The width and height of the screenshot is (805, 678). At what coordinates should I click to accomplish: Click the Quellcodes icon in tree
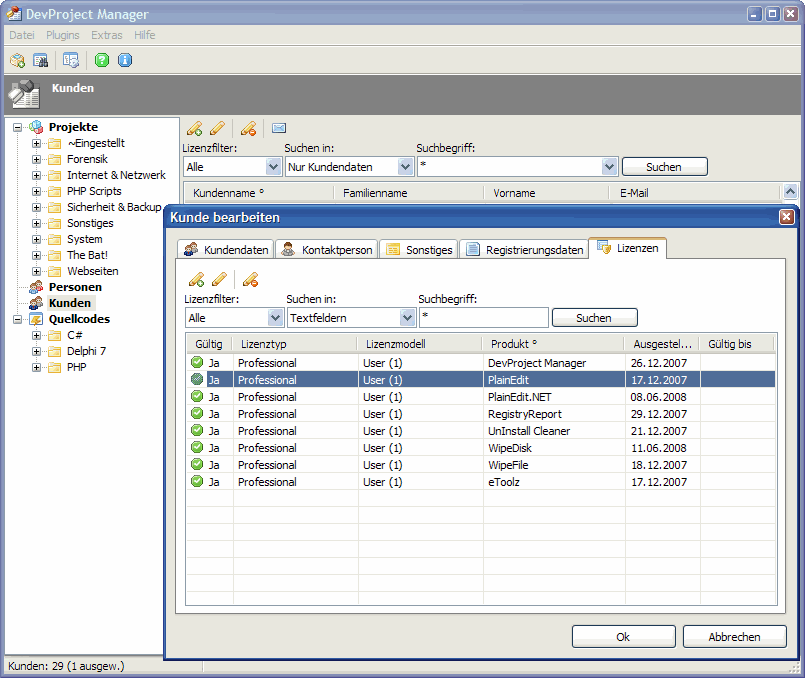pos(36,319)
